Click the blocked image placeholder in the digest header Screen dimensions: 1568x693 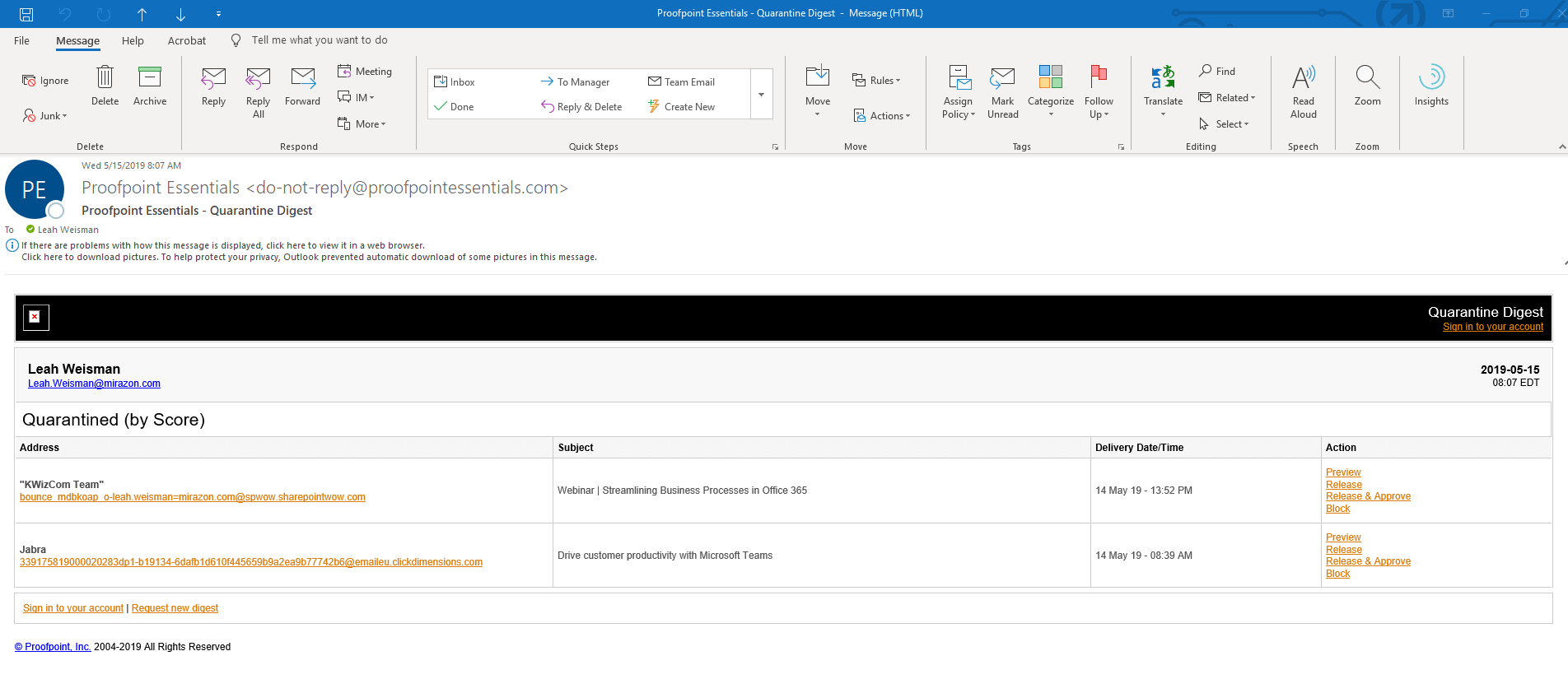tap(36, 317)
